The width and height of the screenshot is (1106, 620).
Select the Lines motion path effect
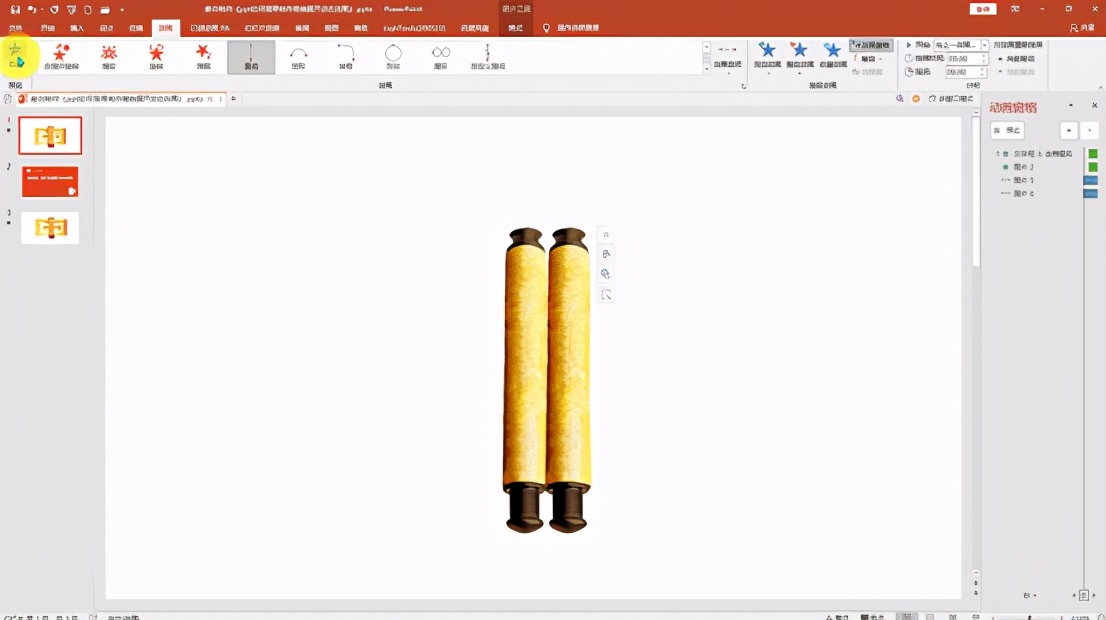click(x=251, y=57)
